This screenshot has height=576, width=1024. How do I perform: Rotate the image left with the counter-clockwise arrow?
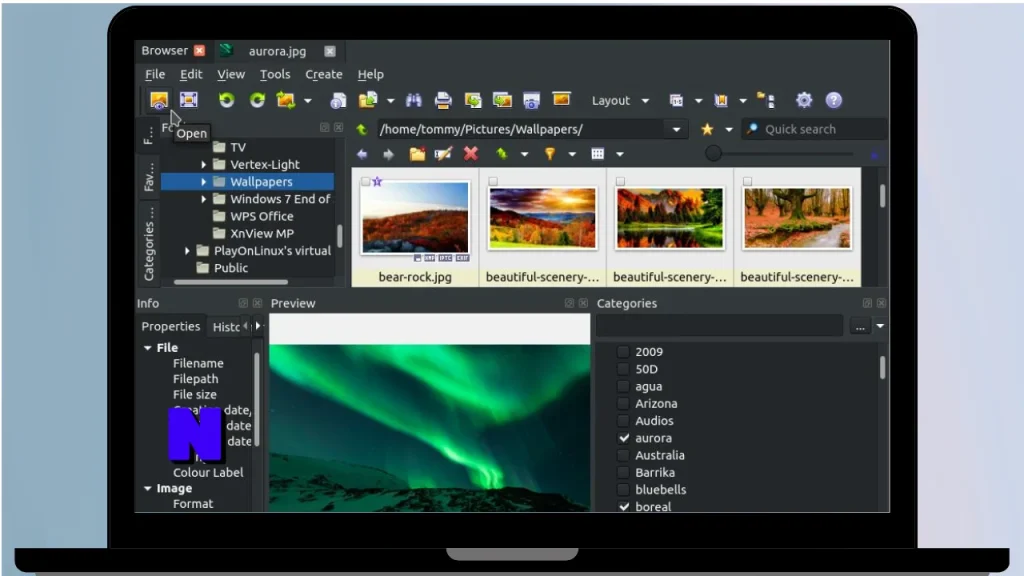(x=227, y=100)
